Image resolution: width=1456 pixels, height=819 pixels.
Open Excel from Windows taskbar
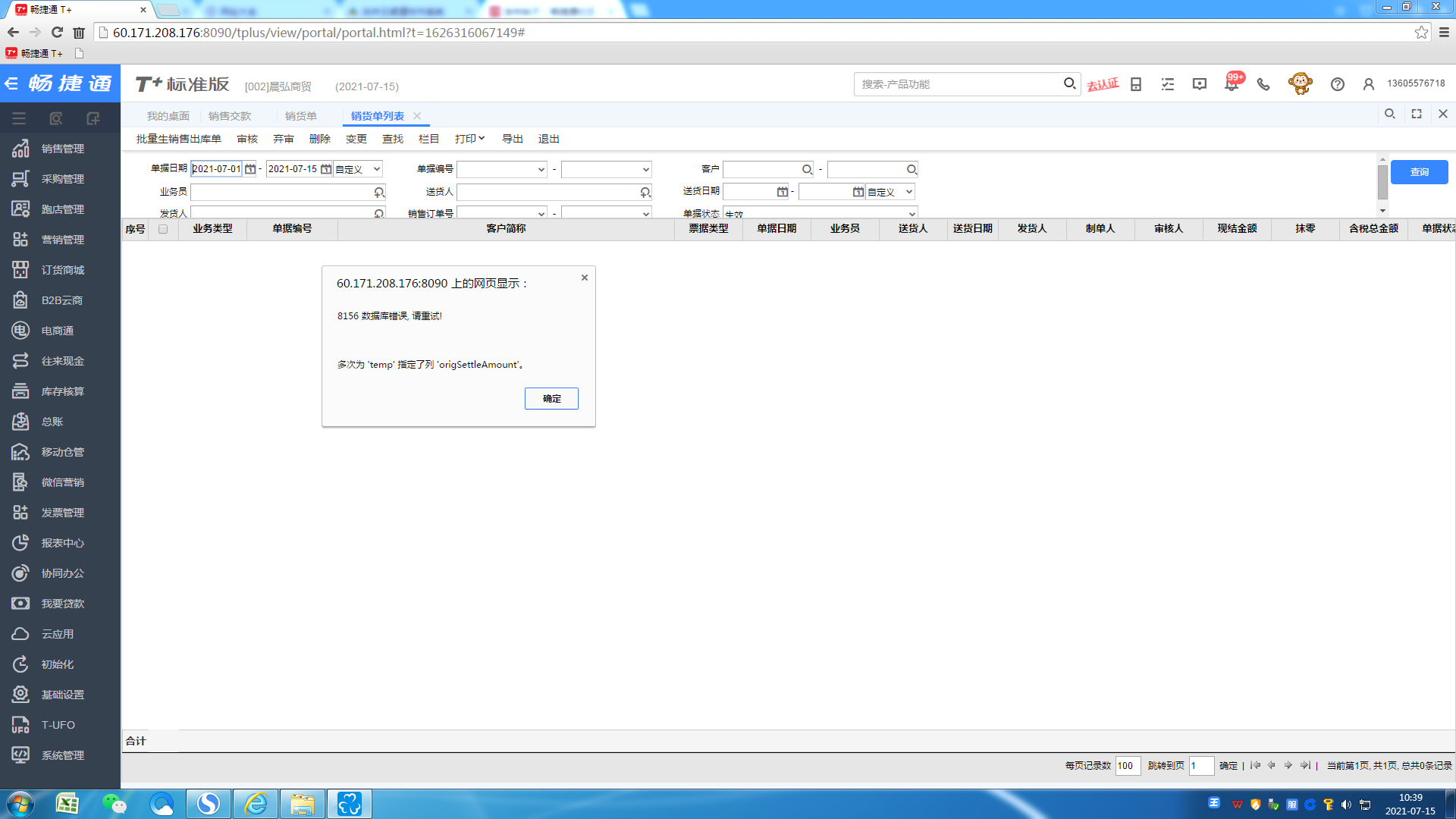click(x=67, y=804)
